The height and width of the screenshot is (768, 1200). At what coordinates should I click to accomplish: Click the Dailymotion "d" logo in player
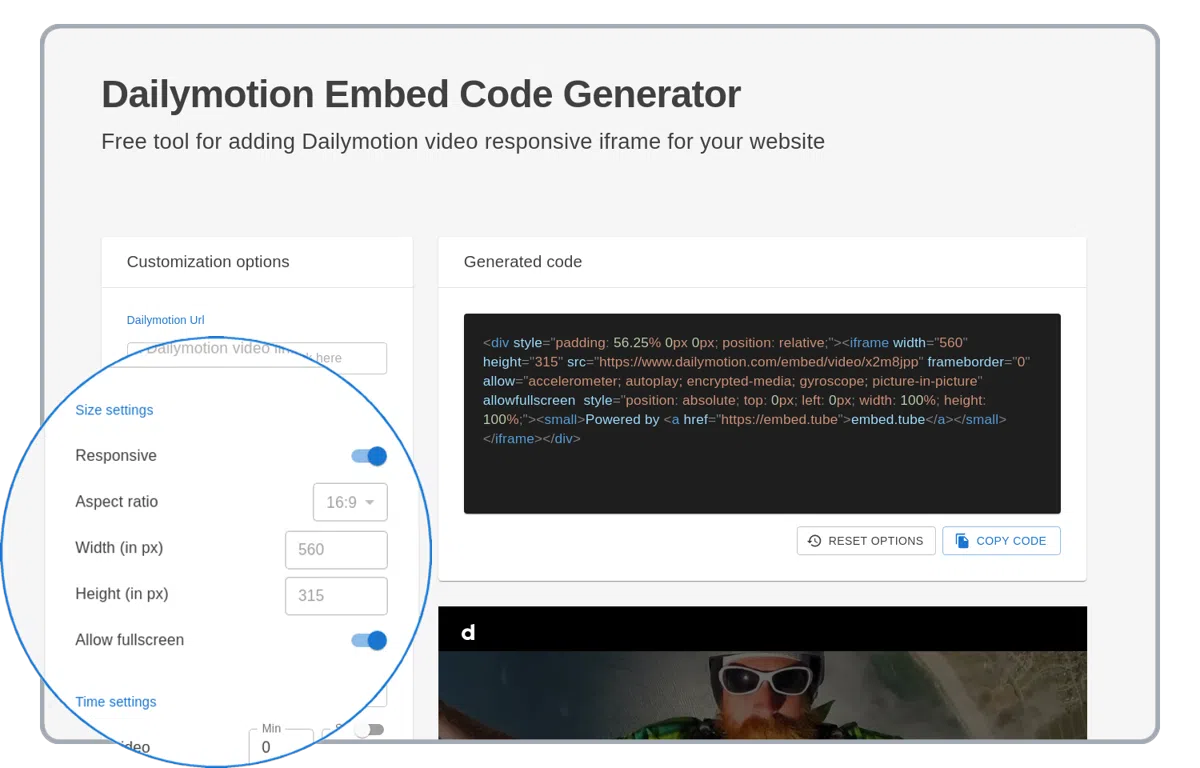coord(468,632)
